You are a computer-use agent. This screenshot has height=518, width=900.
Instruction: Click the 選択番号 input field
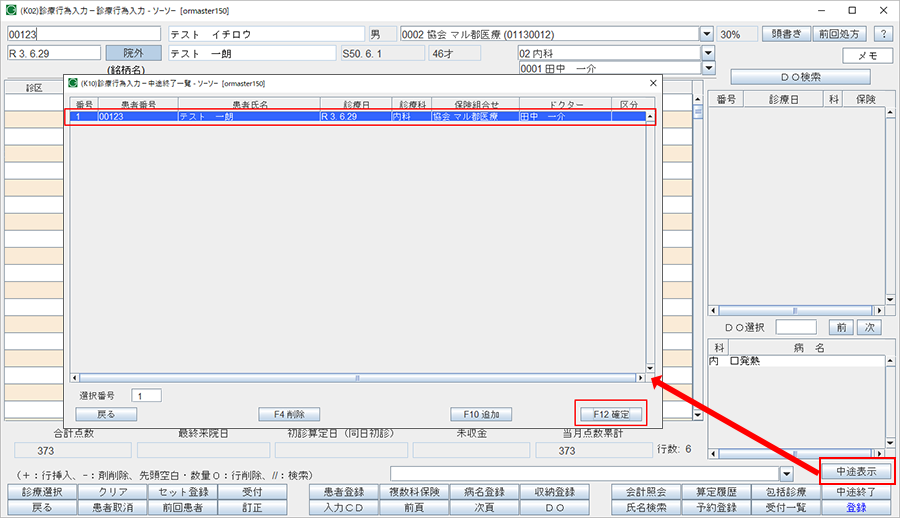pyautogui.click(x=146, y=396)
